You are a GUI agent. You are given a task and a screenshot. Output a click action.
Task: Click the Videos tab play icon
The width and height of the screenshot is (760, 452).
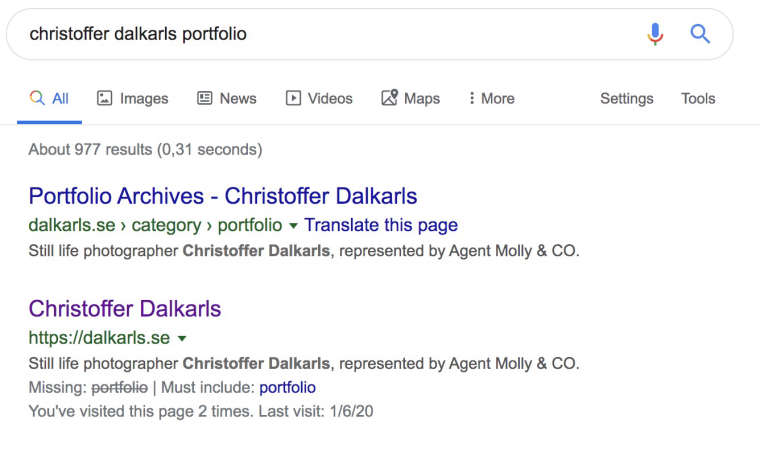tap(293, 98)
